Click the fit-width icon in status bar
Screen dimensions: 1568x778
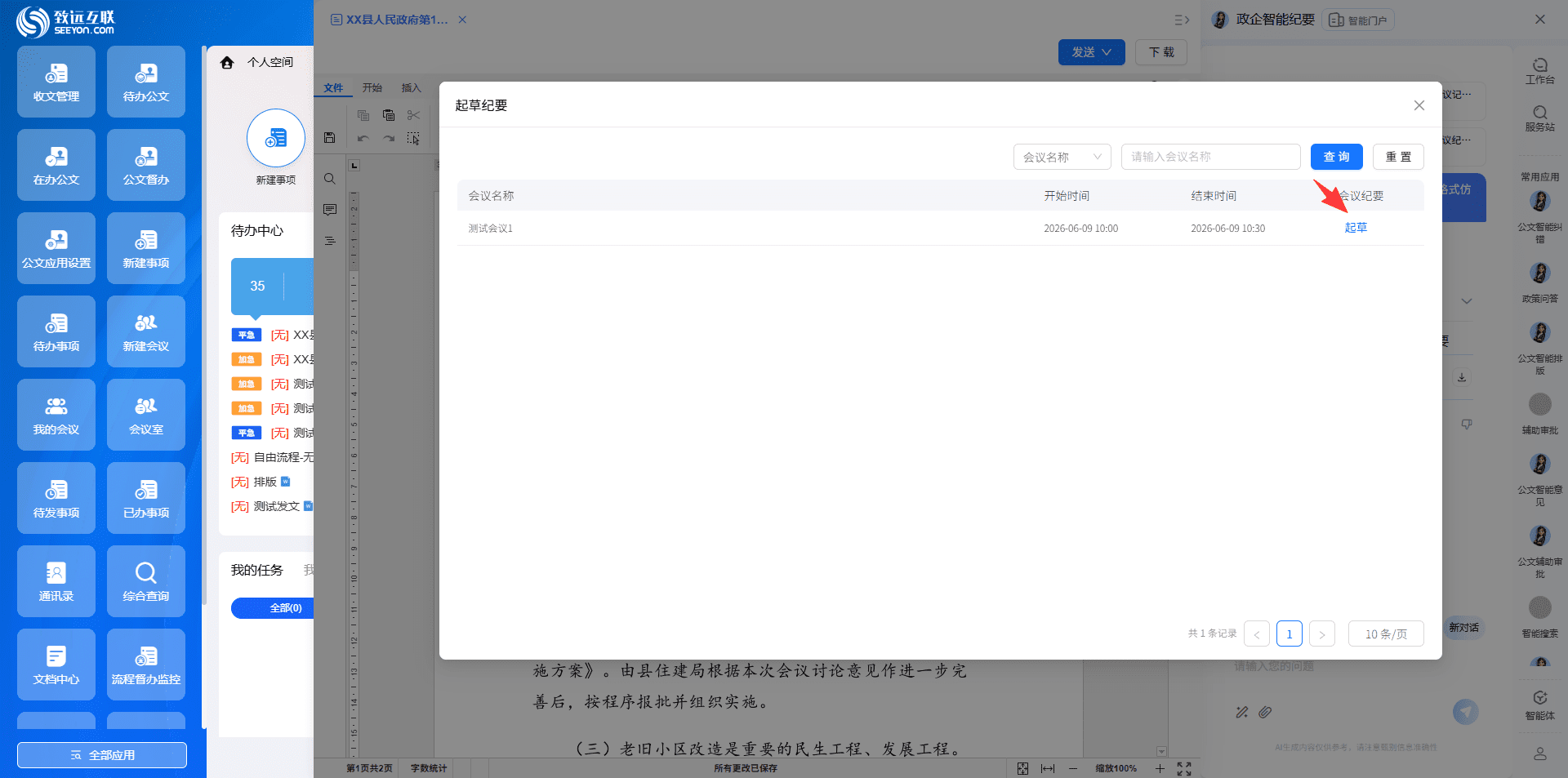(x=1048, y=768)
